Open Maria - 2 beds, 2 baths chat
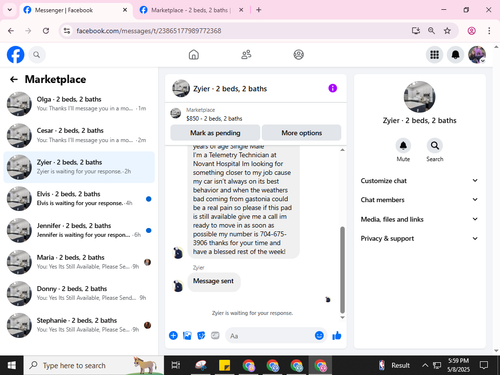Viewport: 500px width, 375px height. 79,262
